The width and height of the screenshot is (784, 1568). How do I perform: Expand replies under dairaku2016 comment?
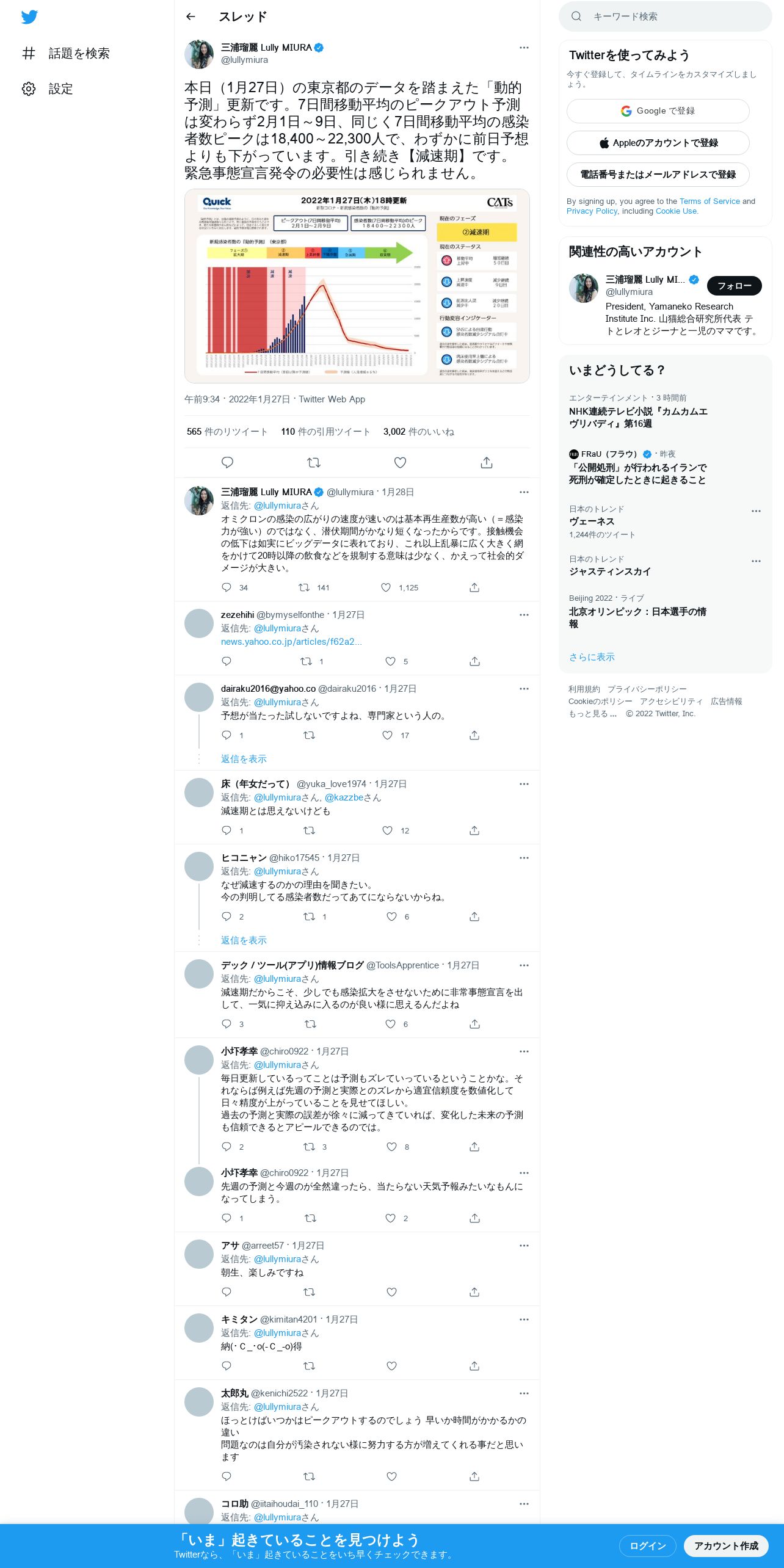pos(244,759)
